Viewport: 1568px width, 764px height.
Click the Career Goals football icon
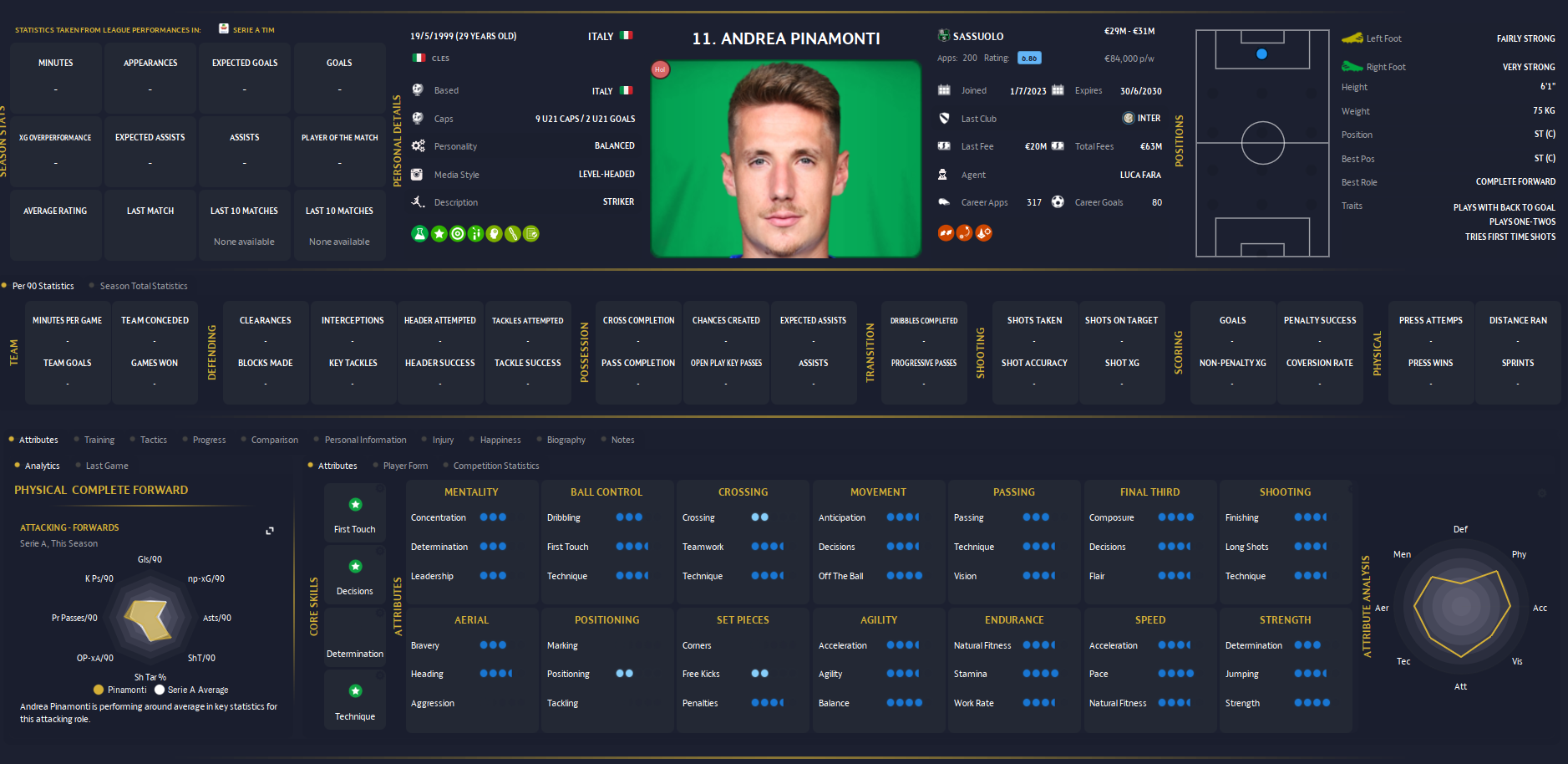(1058, 201)
